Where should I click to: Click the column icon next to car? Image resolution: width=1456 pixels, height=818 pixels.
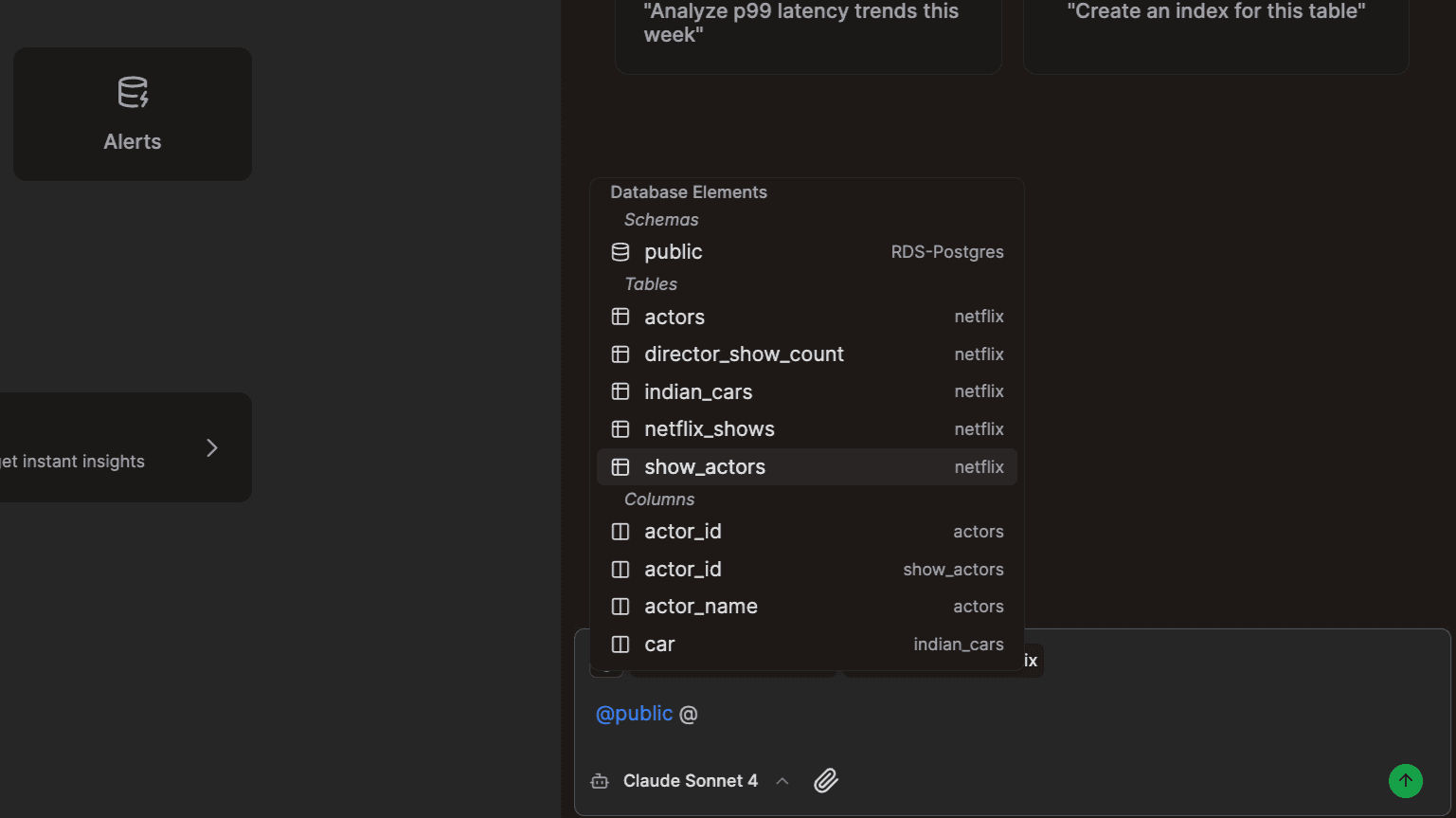pos(620,645)
